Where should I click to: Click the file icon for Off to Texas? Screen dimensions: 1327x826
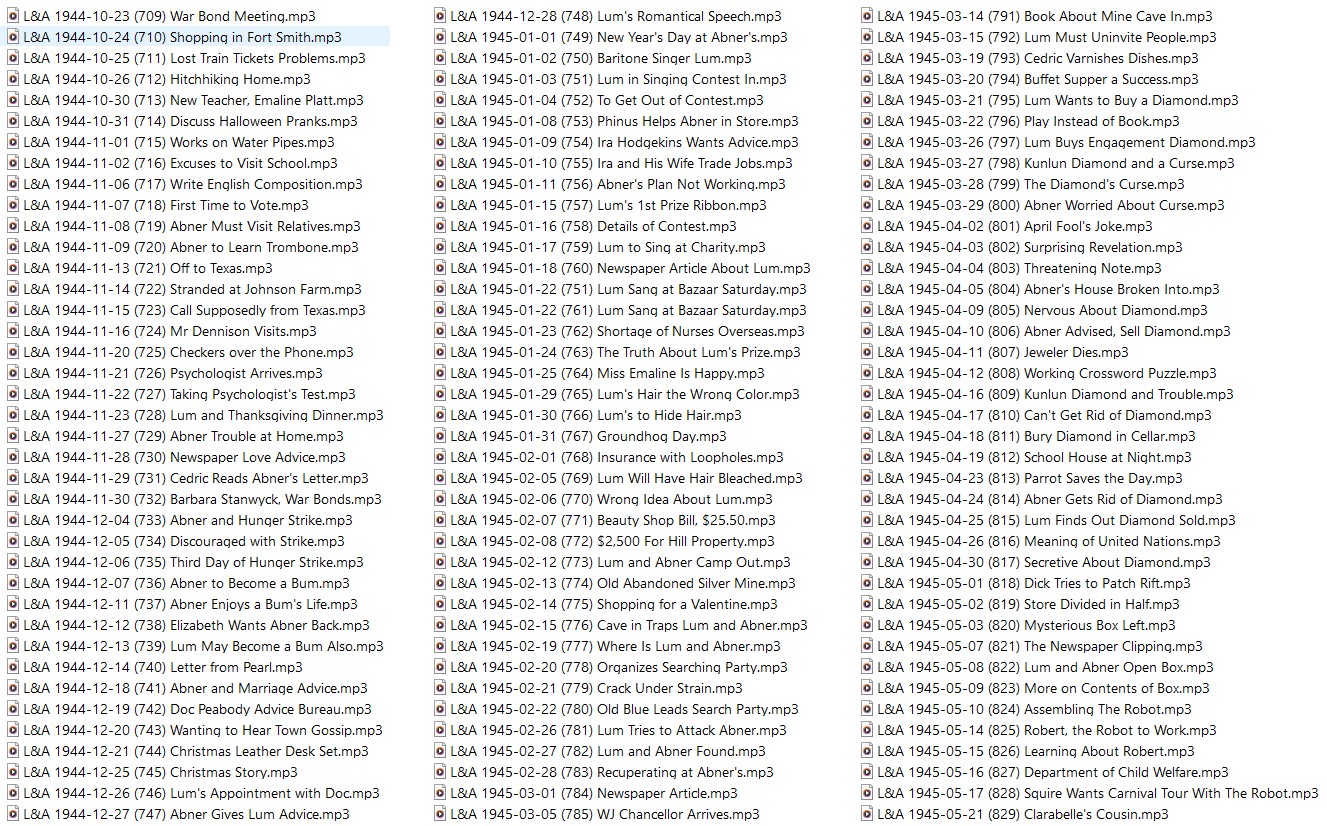point(13,268)
